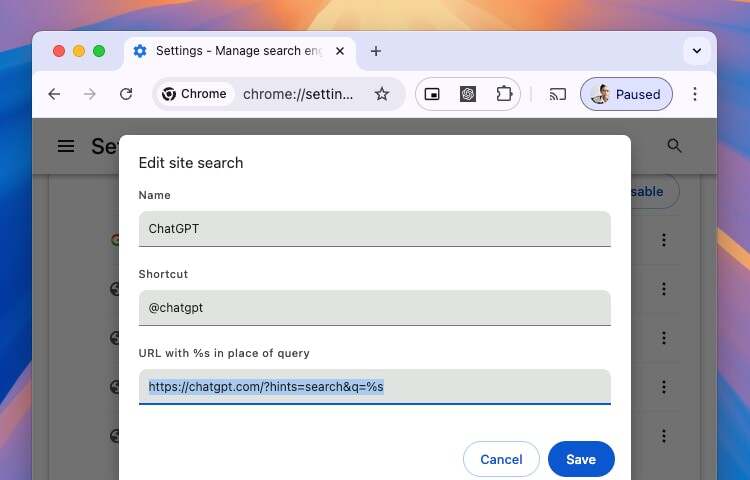The image size is (750, 480).
Task: Click the back navigation arrow
Action: 54,94
